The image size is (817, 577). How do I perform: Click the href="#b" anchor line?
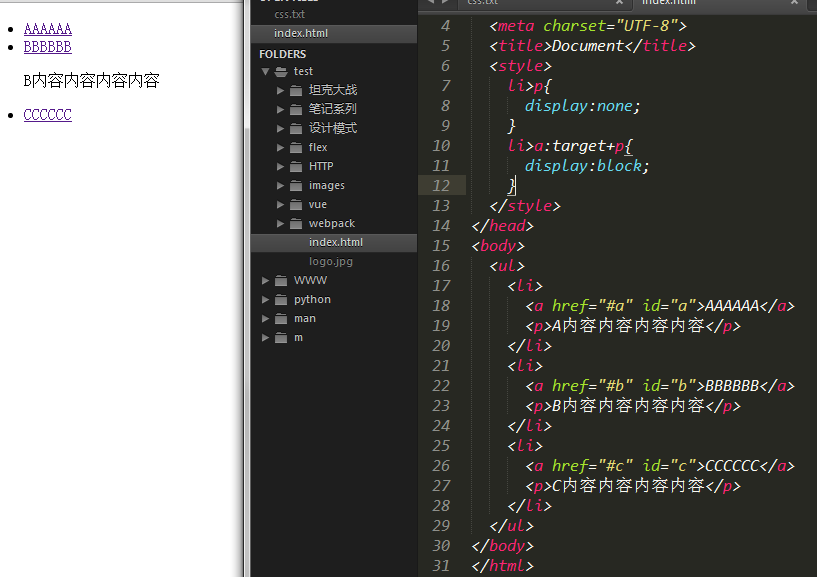pos(660,386)
